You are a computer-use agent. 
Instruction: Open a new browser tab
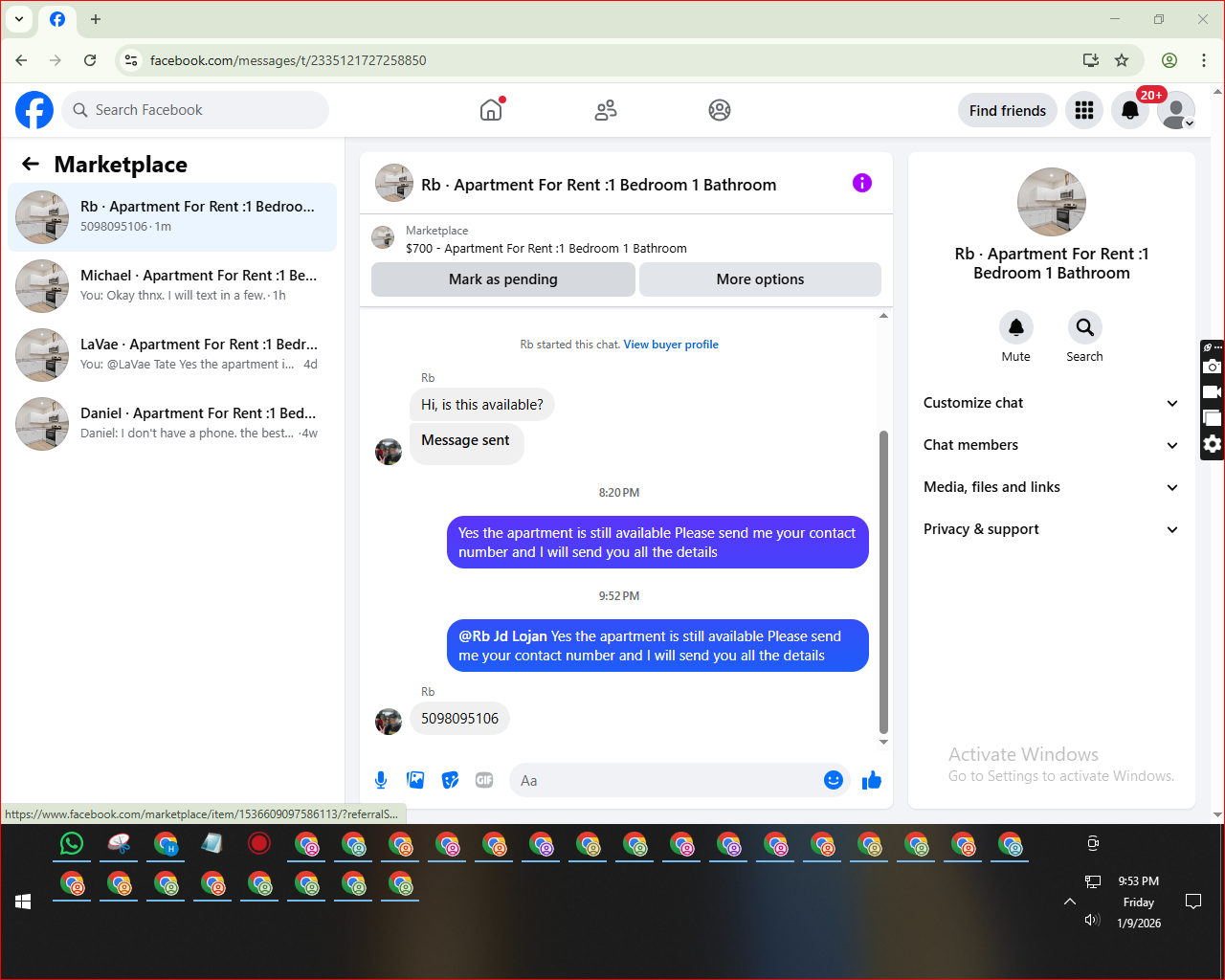96,19
